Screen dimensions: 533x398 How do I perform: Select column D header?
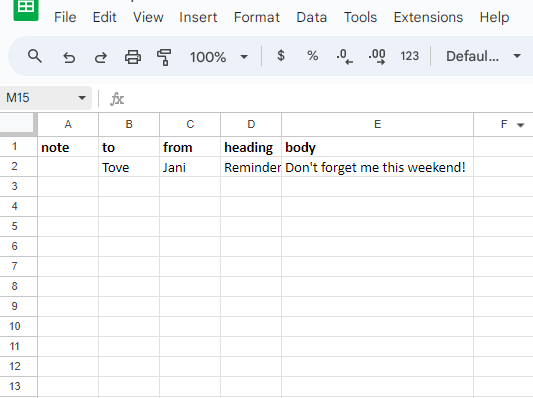pos(251,124)
